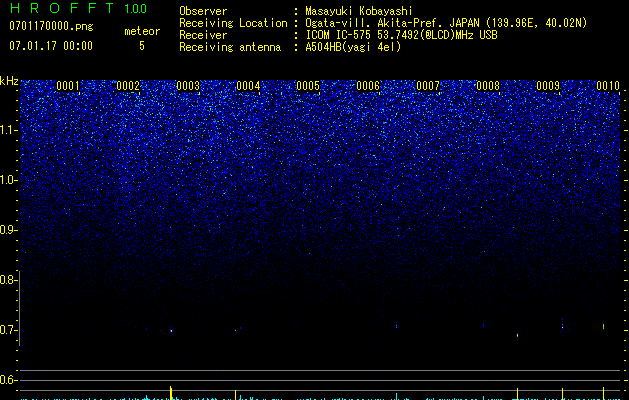The height and width of the screenshot is (400, 629).
Task: Click the 'meteor' count label
Action: click(142, 31)
